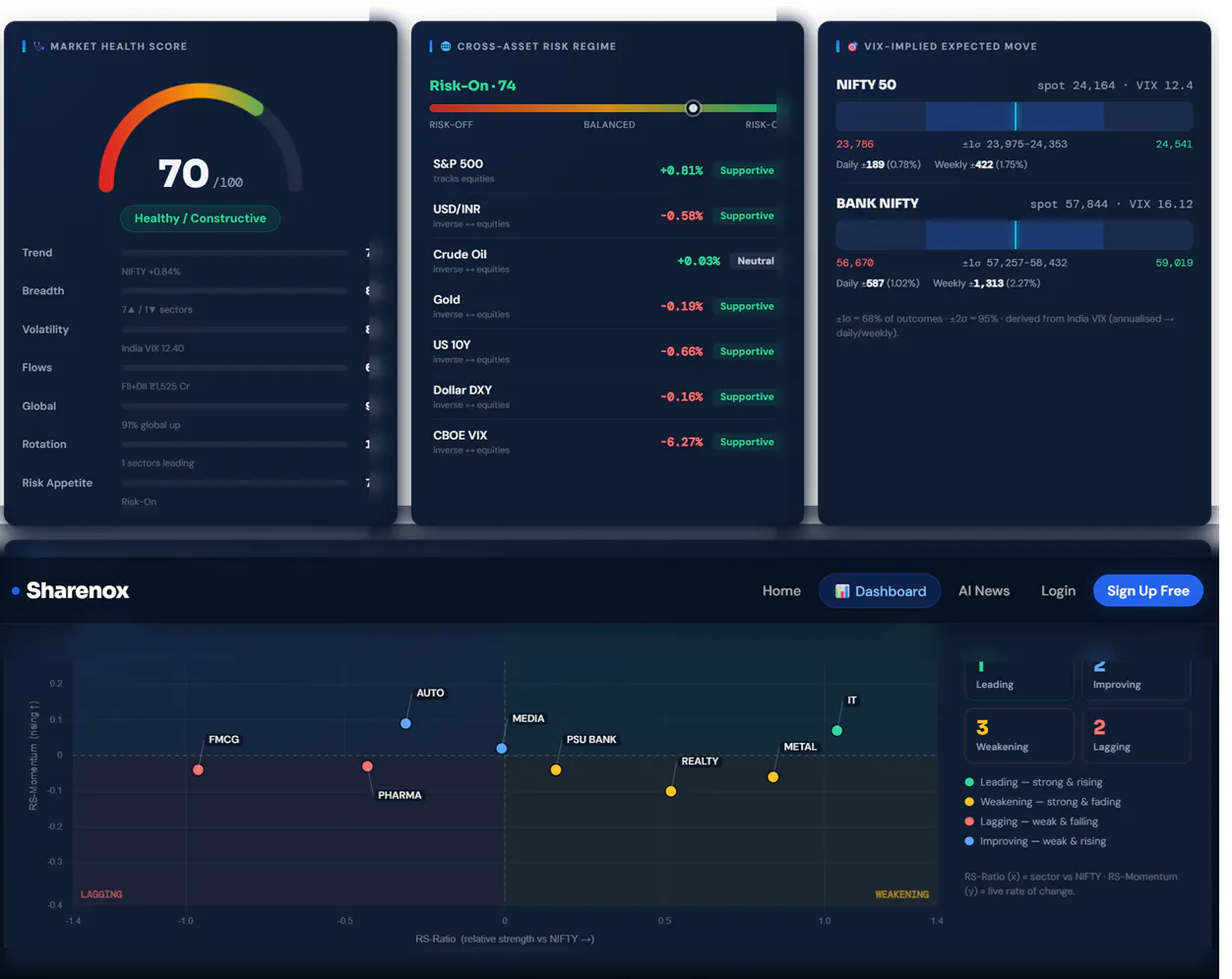Click the VIX-Implied Expected Move target icon
Screen dimensions: 1232x979
click(853, 46)
